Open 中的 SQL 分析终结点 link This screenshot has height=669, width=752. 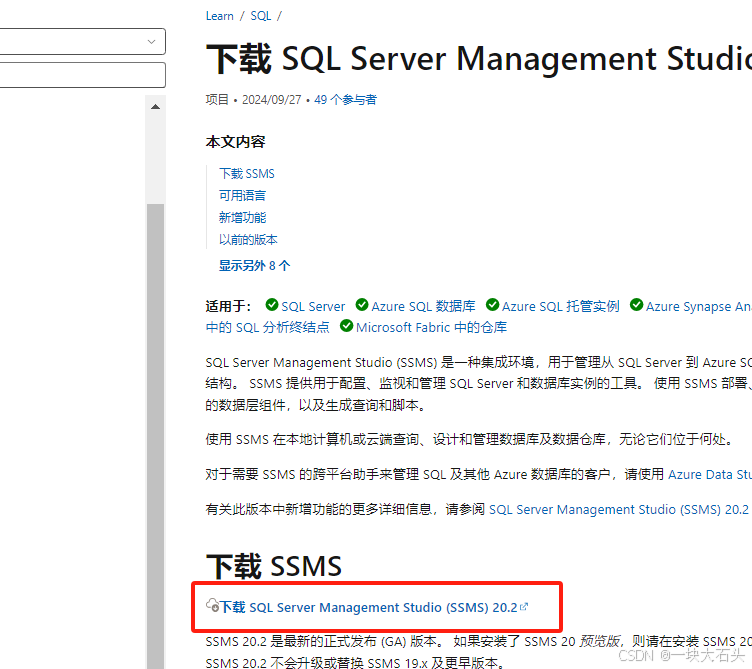point(268,328)
